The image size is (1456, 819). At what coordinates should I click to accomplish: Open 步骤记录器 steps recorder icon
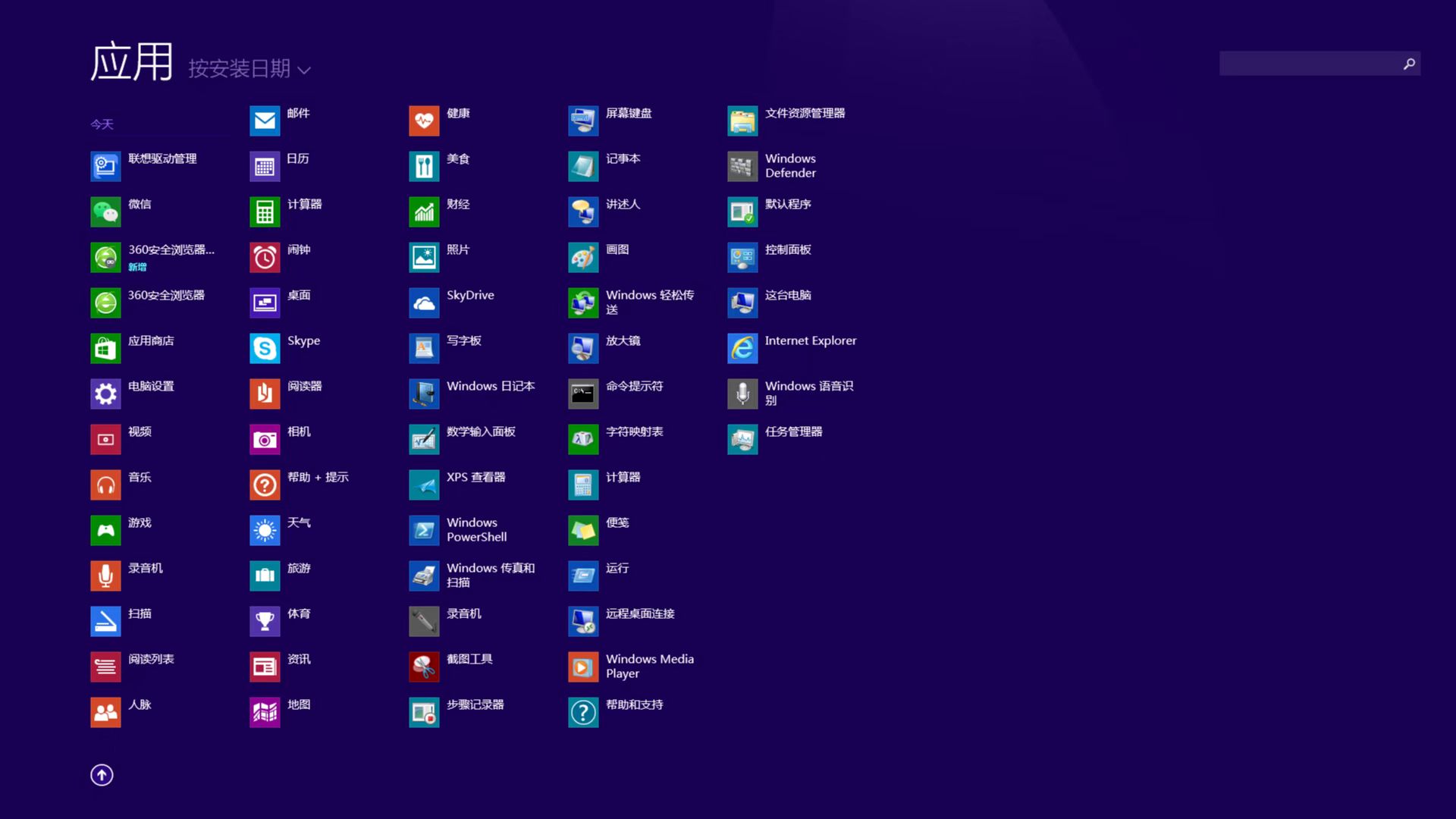point(424,712)
